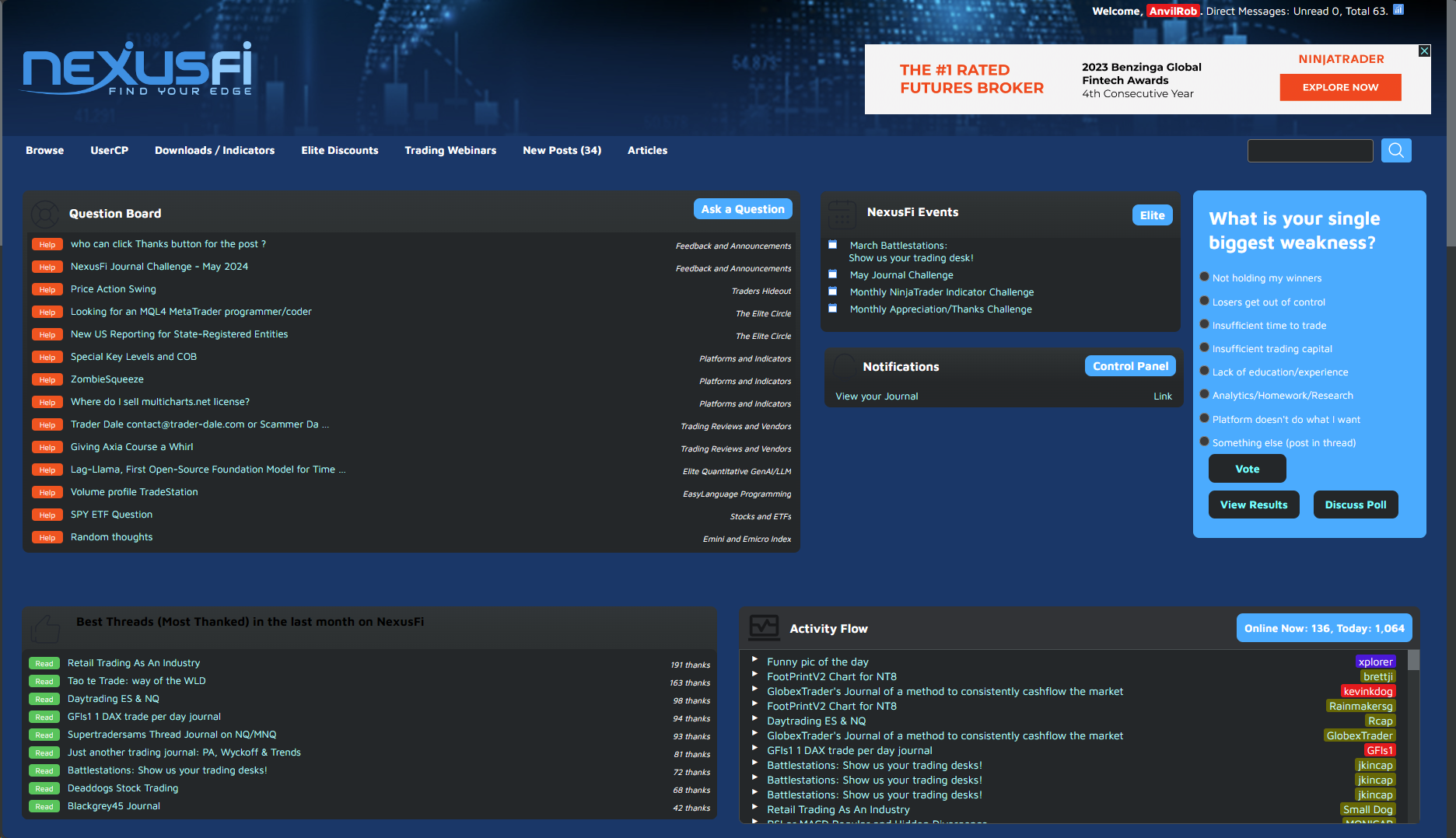Click the Ask a Question button
The height and width of the screenshot is (838, 1456).
743,209
